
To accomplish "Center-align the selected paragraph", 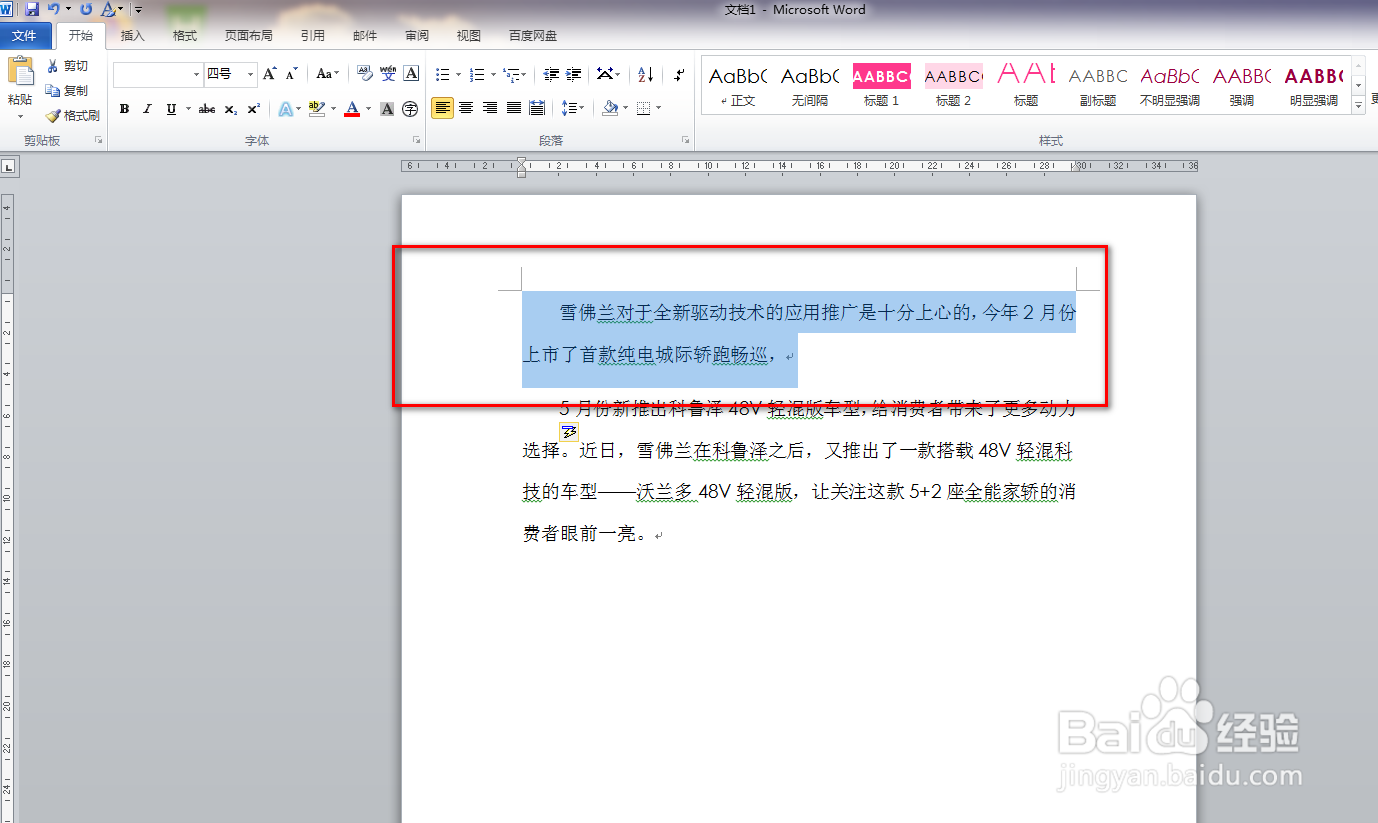I will pos(466,108).
